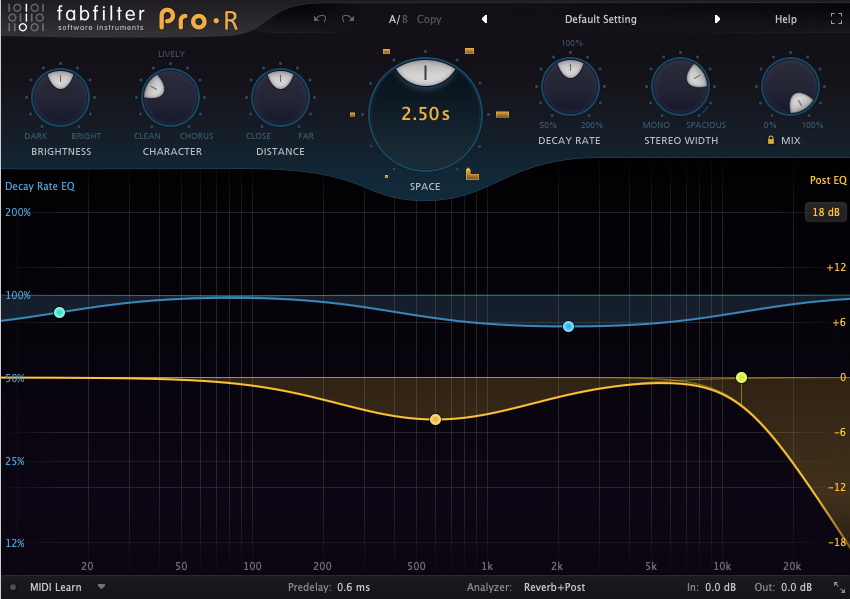The image size is (850, 599).
Task: Click the Stereo Width knob
Action: pyautogui.click(x=680, y=87)
